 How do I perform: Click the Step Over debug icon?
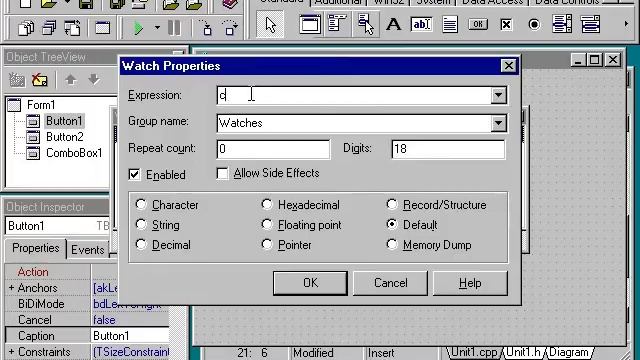pyautogui.click(x=230, y=28)
